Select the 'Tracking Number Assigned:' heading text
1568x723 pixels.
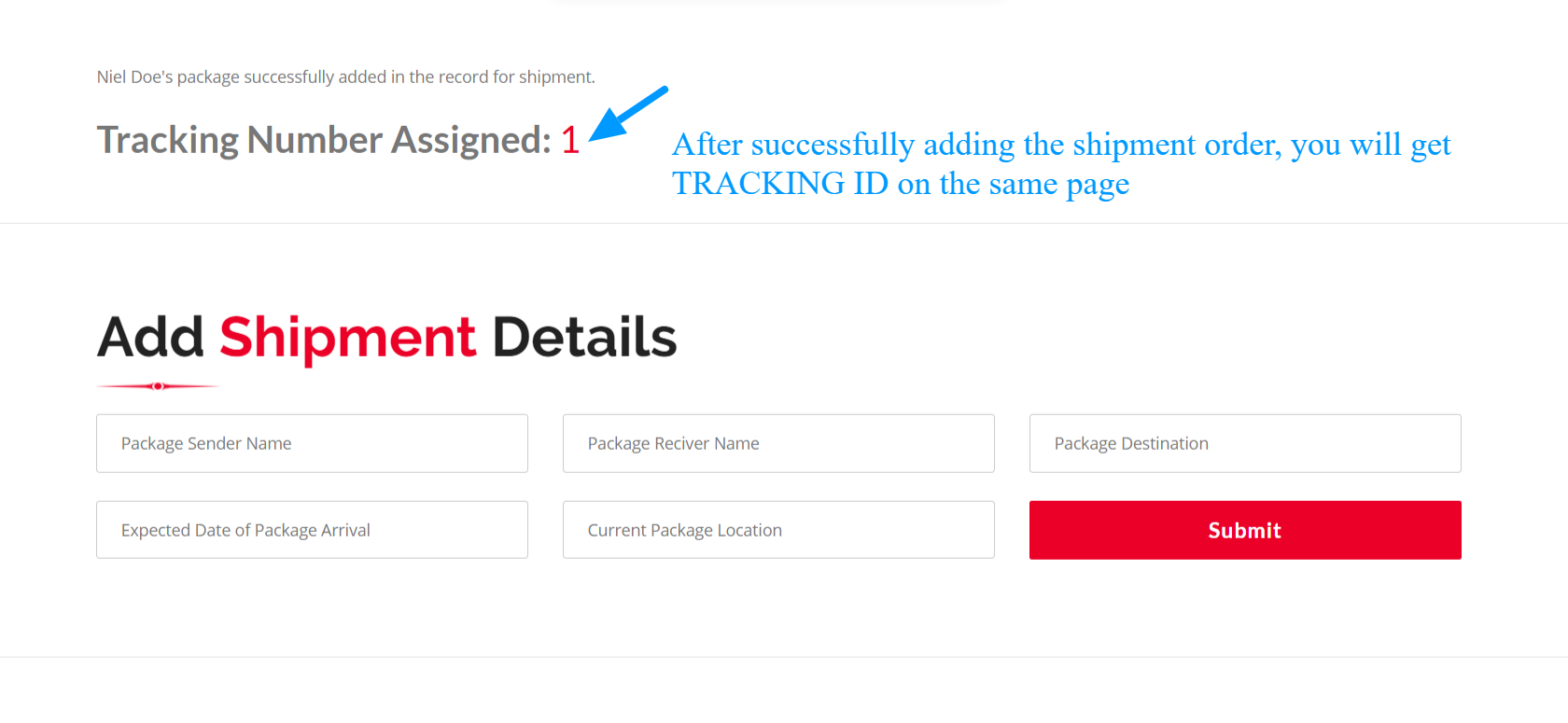pos(324,140)
